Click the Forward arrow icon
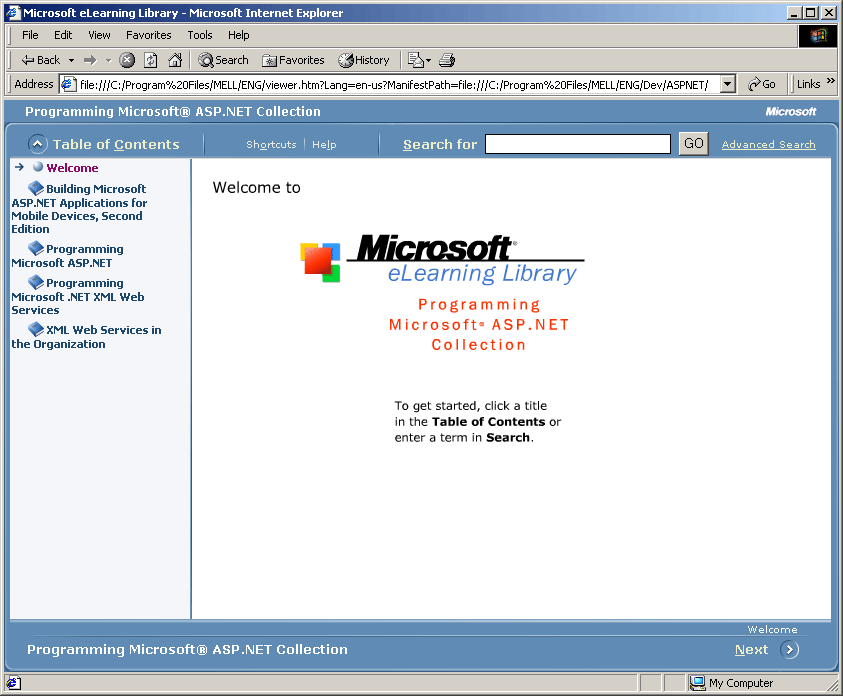 point(90,60)
